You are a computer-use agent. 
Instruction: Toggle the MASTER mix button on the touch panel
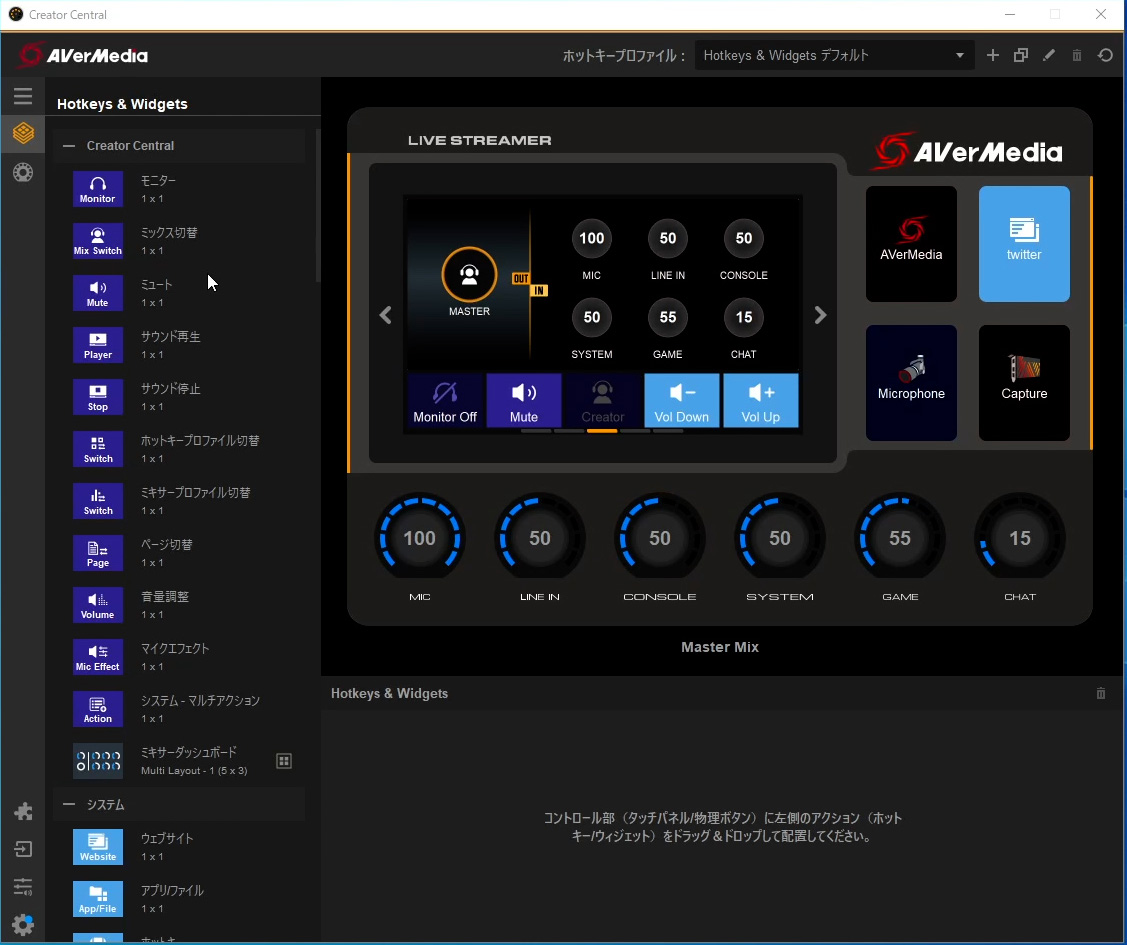click(469, 275)
